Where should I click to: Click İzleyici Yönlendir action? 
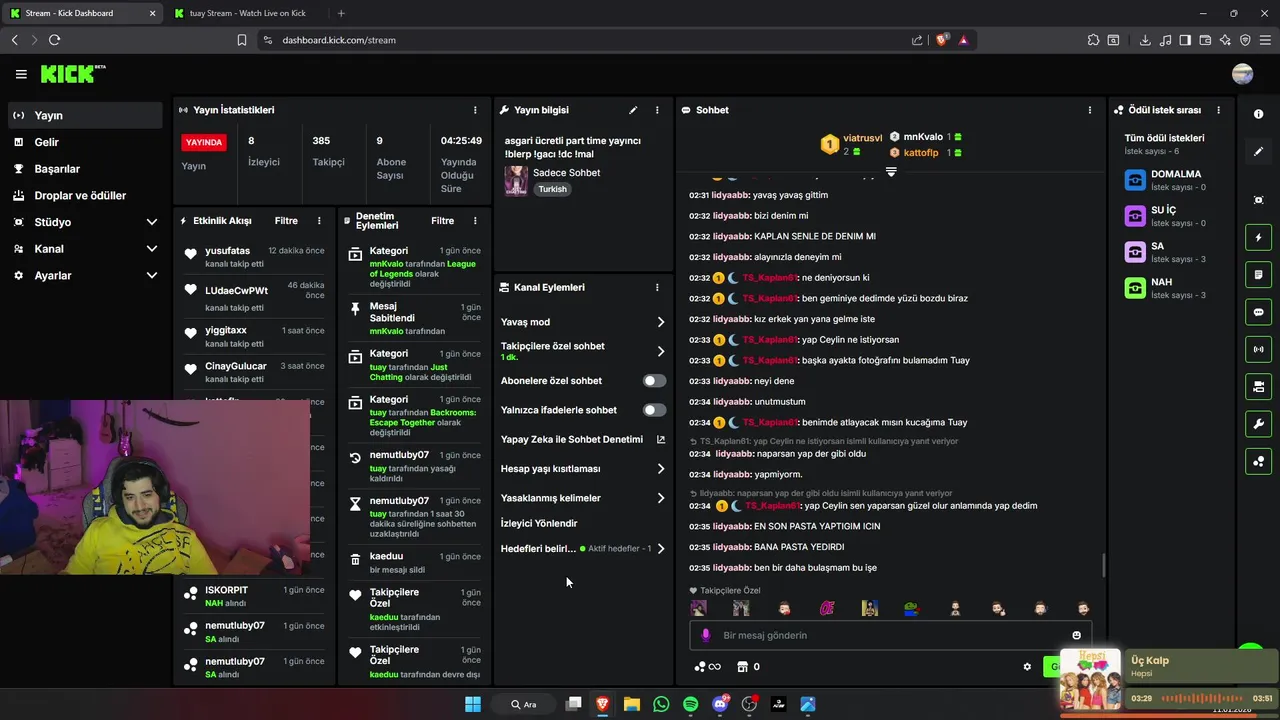tap(539, 523)
